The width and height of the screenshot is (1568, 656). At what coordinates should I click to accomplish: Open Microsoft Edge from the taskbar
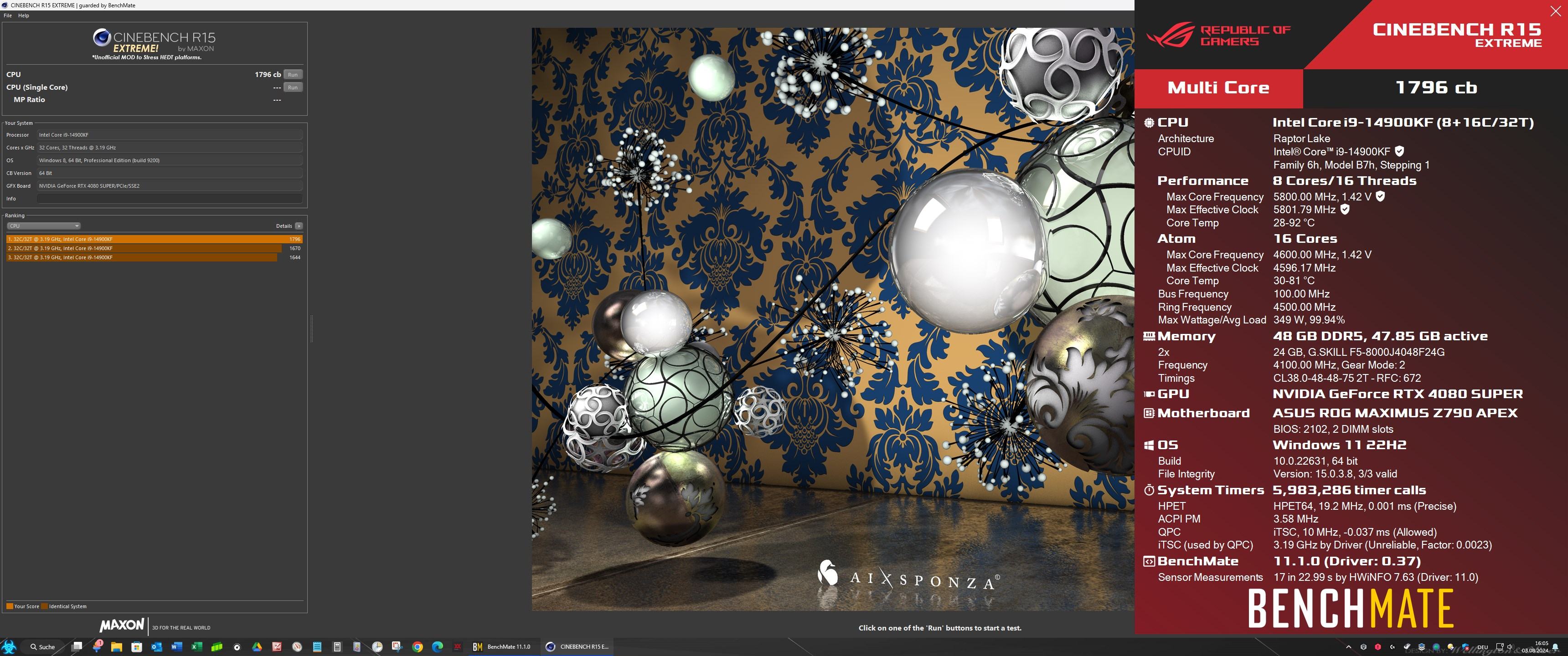pos(438,647)
